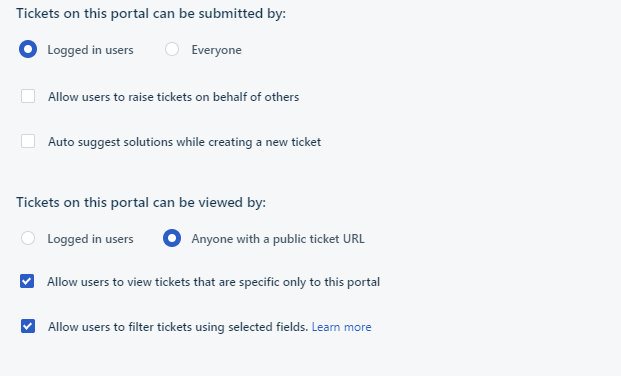
Task: Click the 'Tickets on this portal can be viewed by' heading
Action: 141,202
